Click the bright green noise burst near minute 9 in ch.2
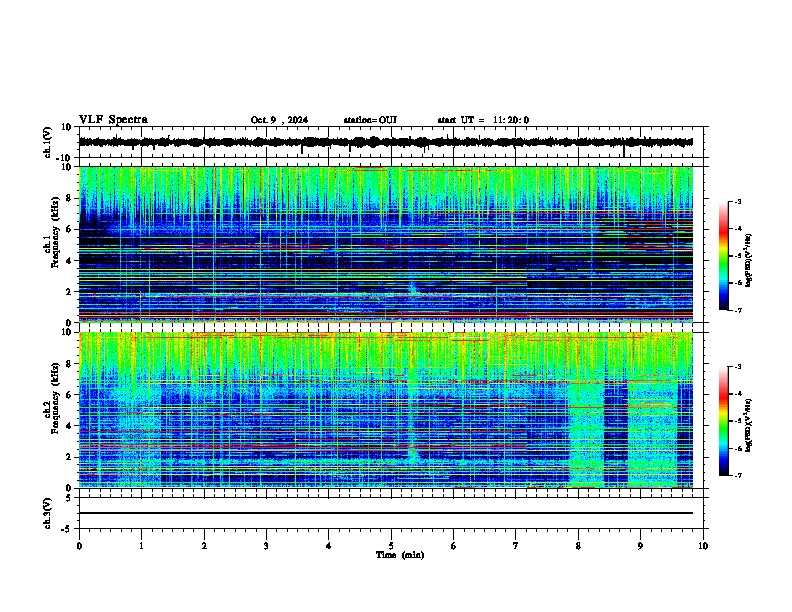The height and width of the screenshot is (612, 792). click(652, 434)
